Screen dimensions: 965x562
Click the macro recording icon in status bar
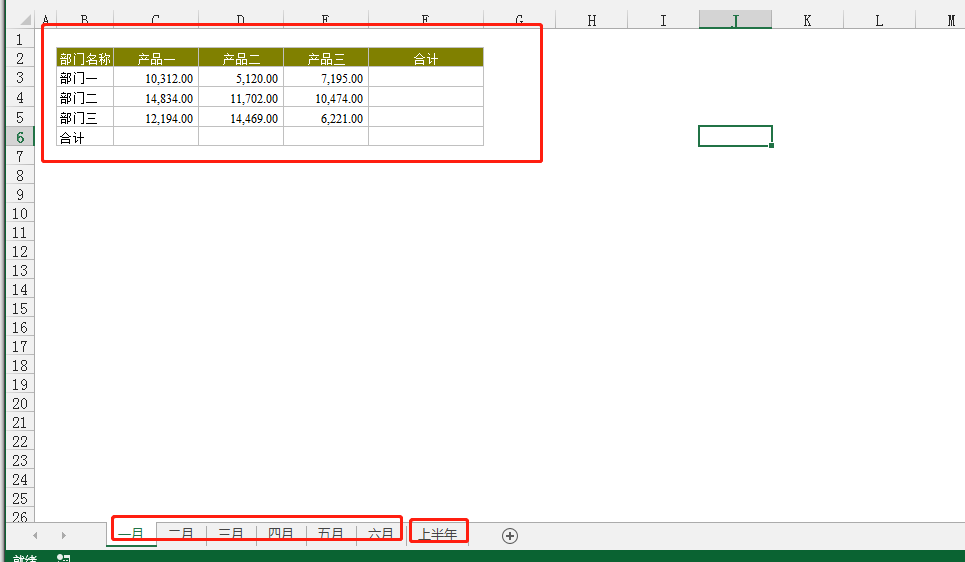click(63, 558)
